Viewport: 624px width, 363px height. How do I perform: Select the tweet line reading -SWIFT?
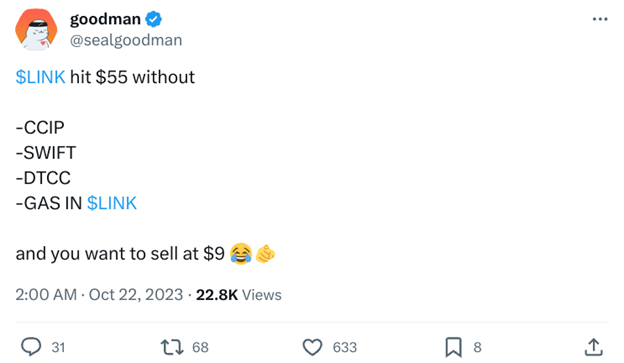pos(46,153)
